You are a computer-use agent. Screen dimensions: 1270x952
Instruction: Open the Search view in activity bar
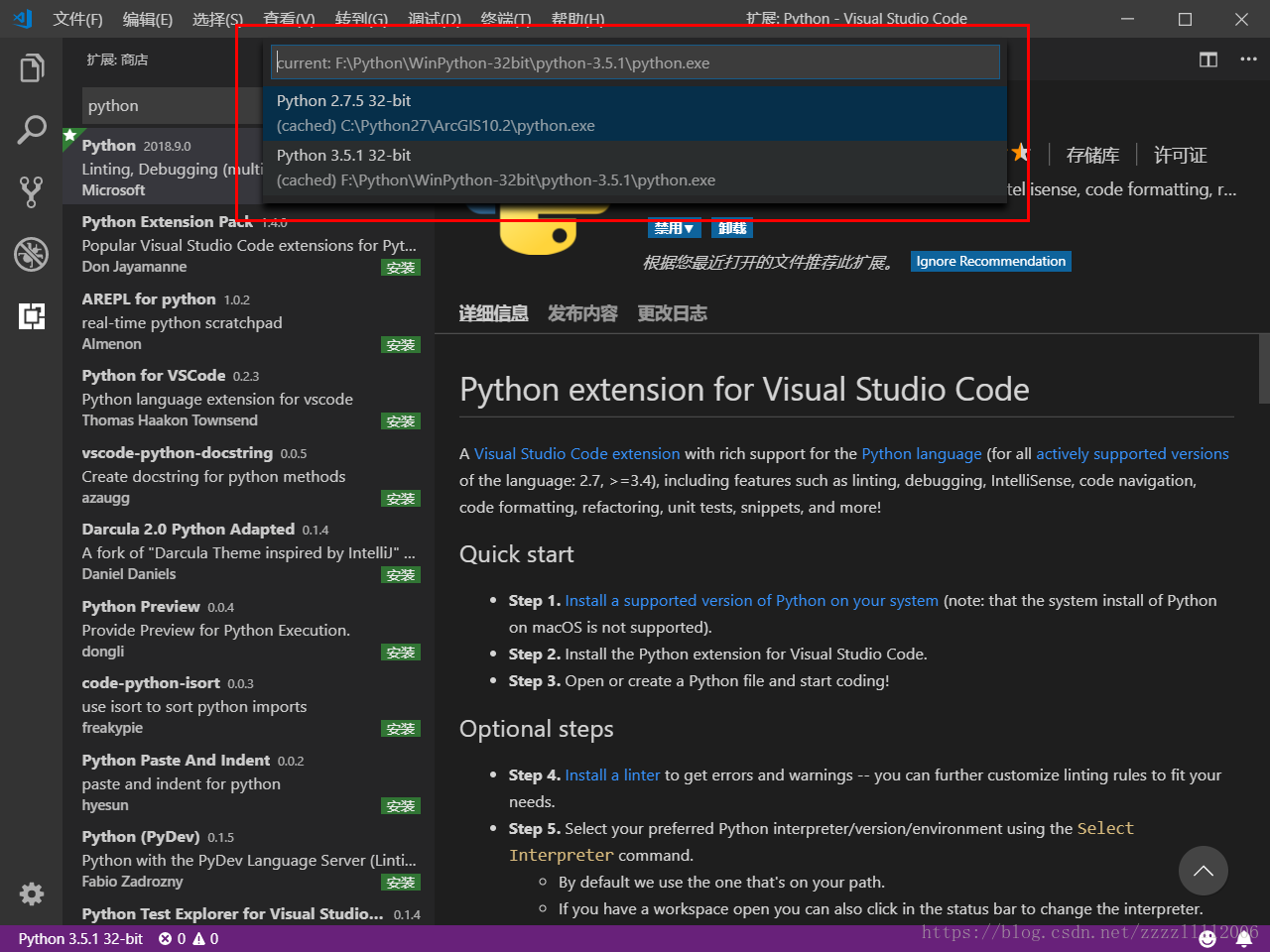click(32, 130)
